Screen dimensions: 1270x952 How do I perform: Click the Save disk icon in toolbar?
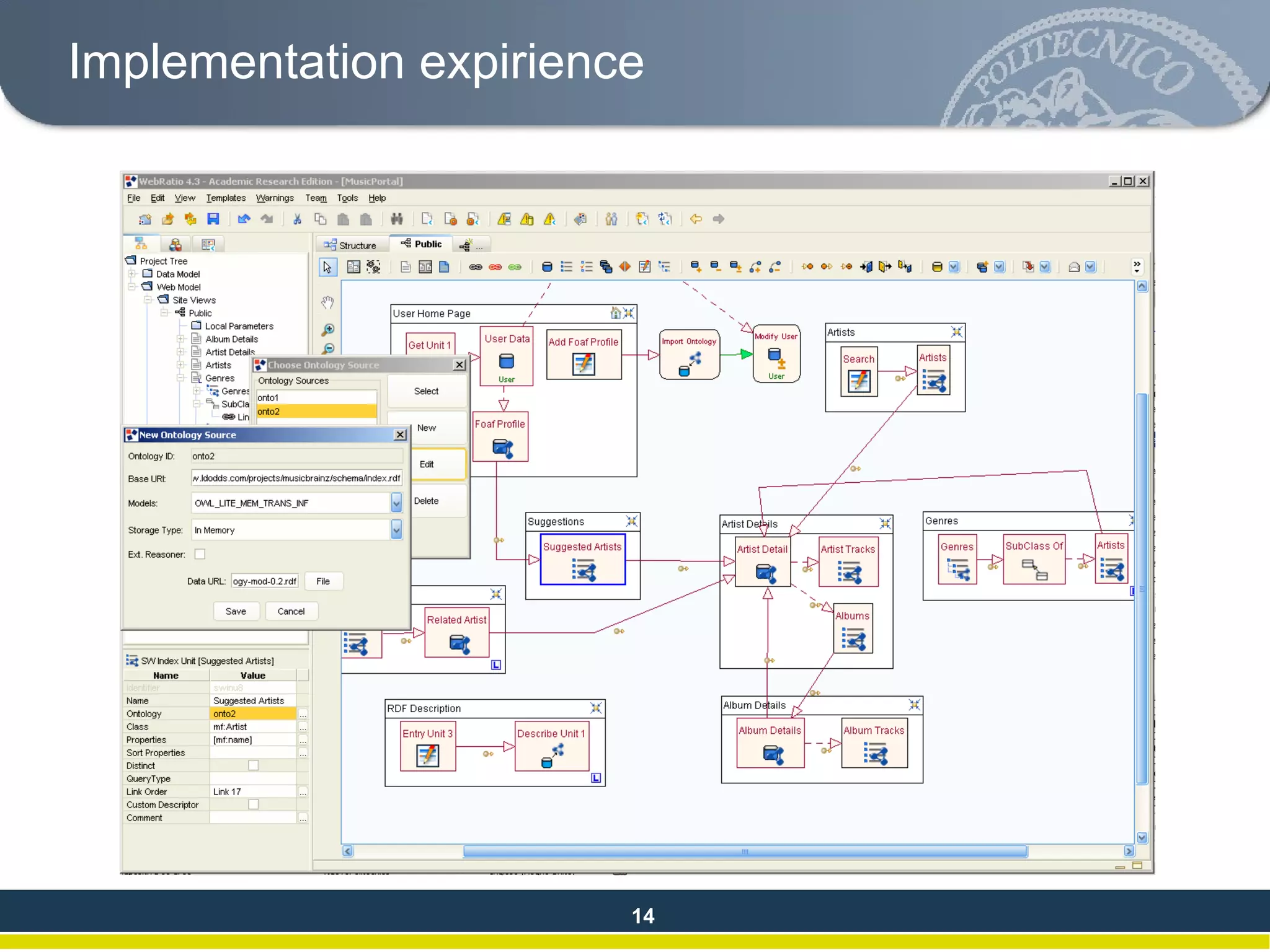point(213,219)
